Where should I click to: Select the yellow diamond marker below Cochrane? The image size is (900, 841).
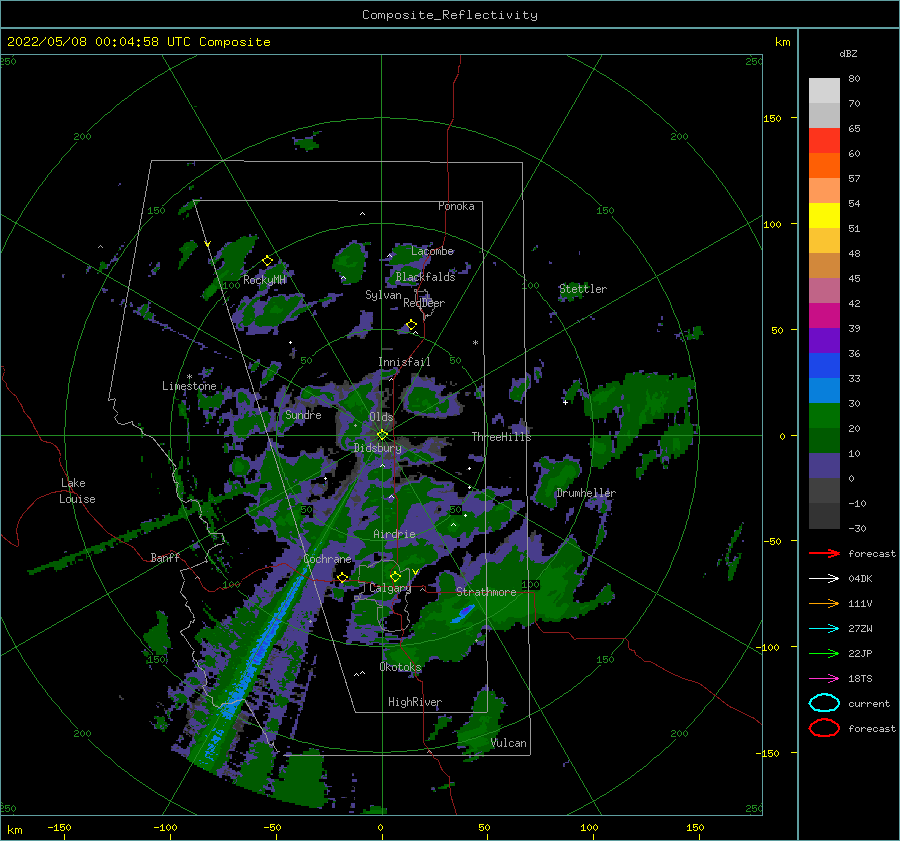click(x=342, y=577)
